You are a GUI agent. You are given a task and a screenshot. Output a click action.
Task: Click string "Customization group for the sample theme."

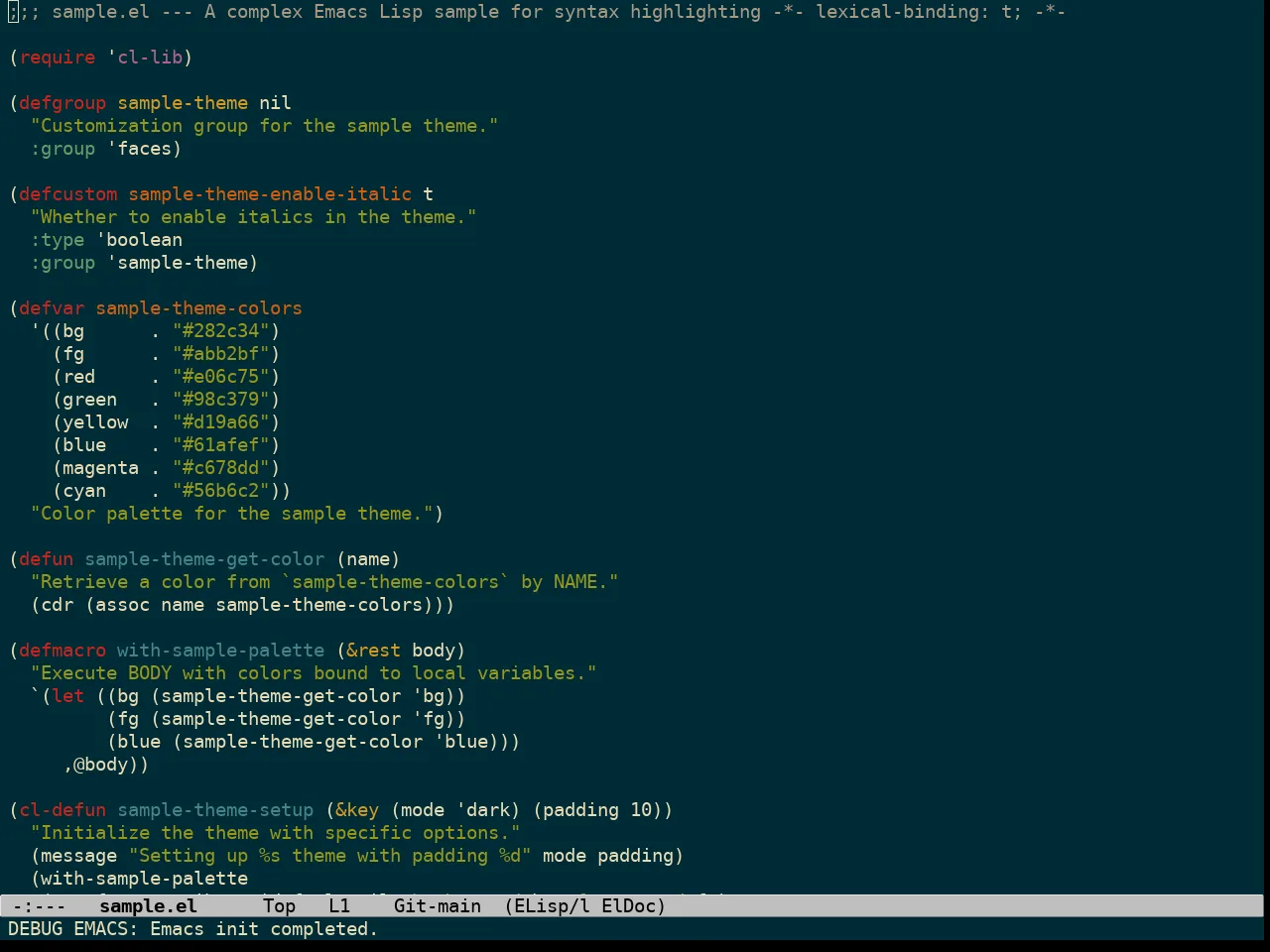(265, 126)
